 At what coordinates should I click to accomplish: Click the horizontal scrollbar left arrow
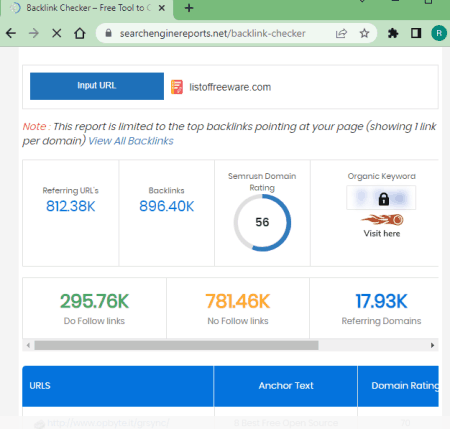point(28,345)
